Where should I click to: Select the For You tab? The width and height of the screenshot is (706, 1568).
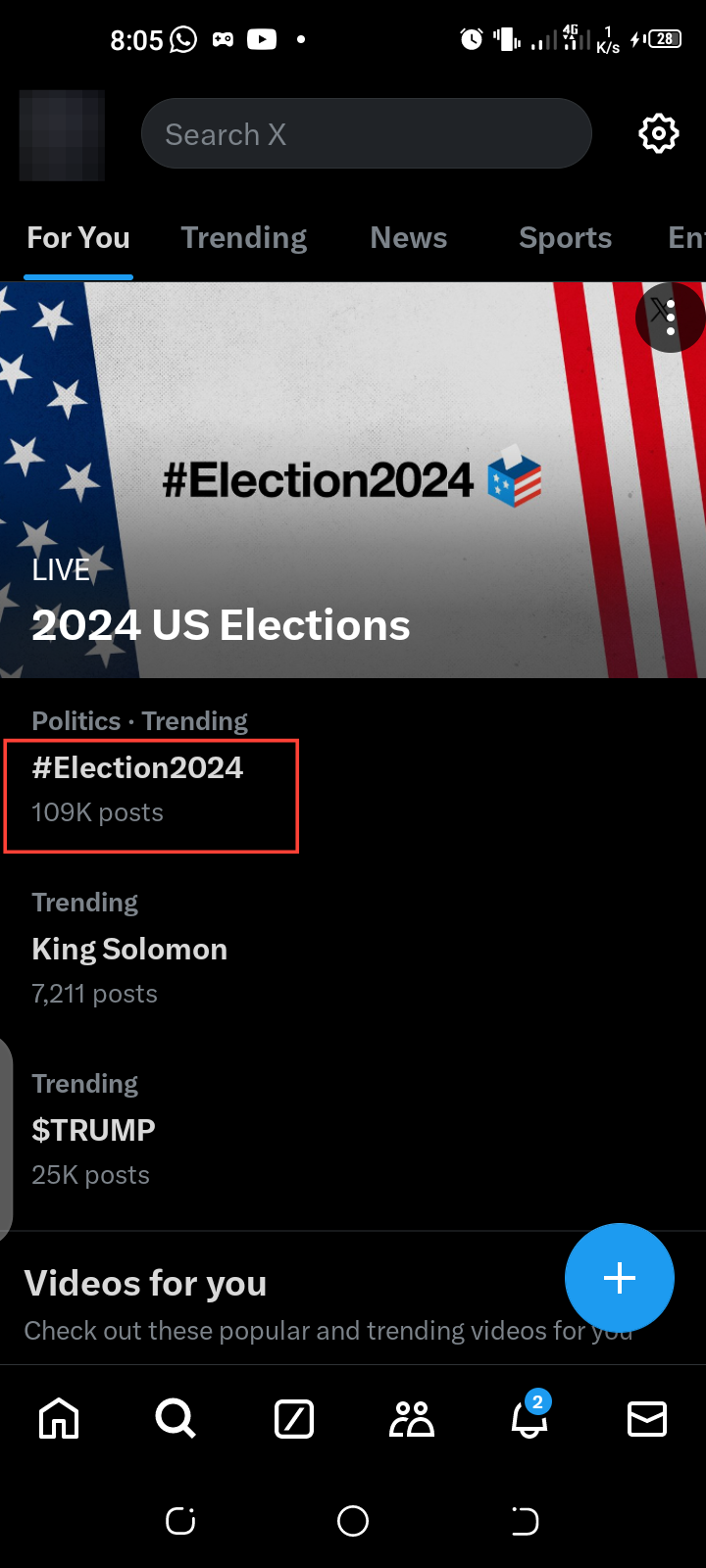click(x=78, y=238)
